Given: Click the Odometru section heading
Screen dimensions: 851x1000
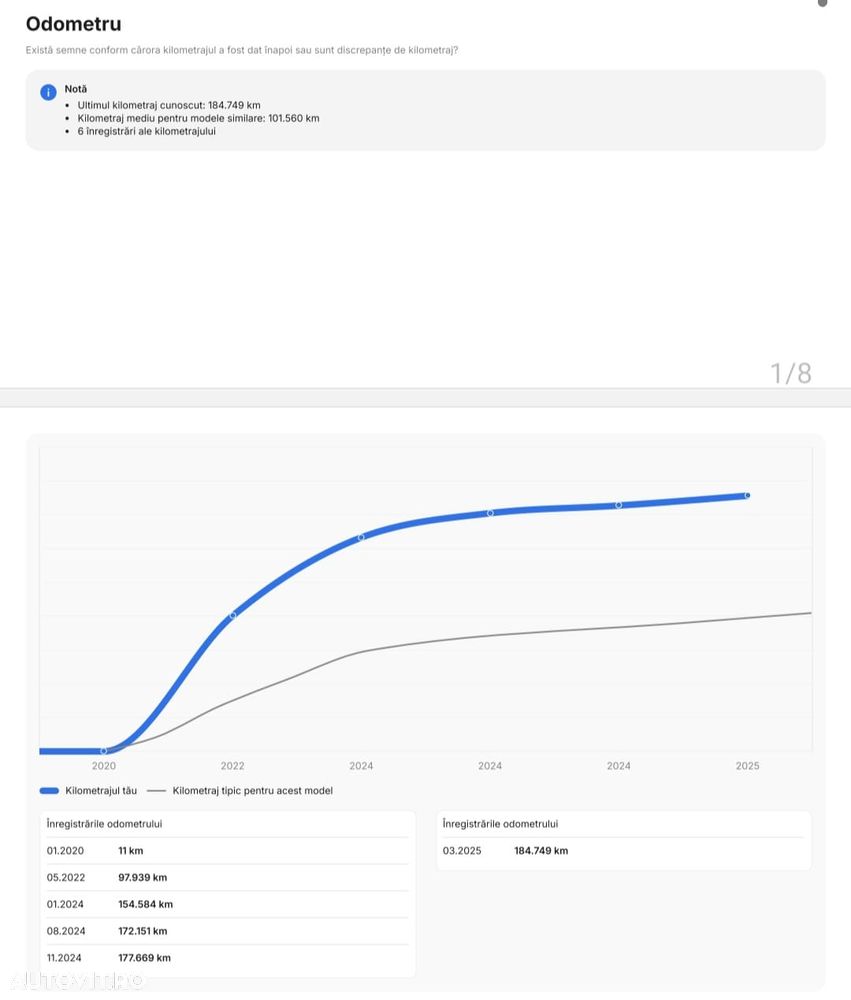Looking at the screenshot, I should coord(74,24).
